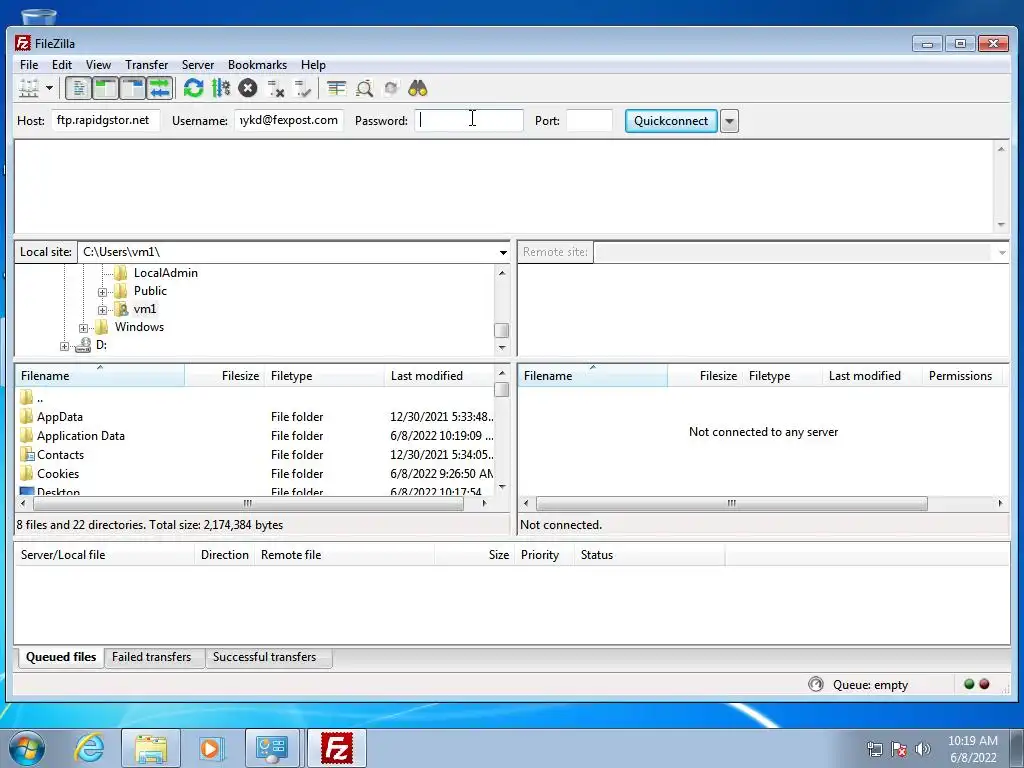Cancel current operation icon

[x=248, y=88]
